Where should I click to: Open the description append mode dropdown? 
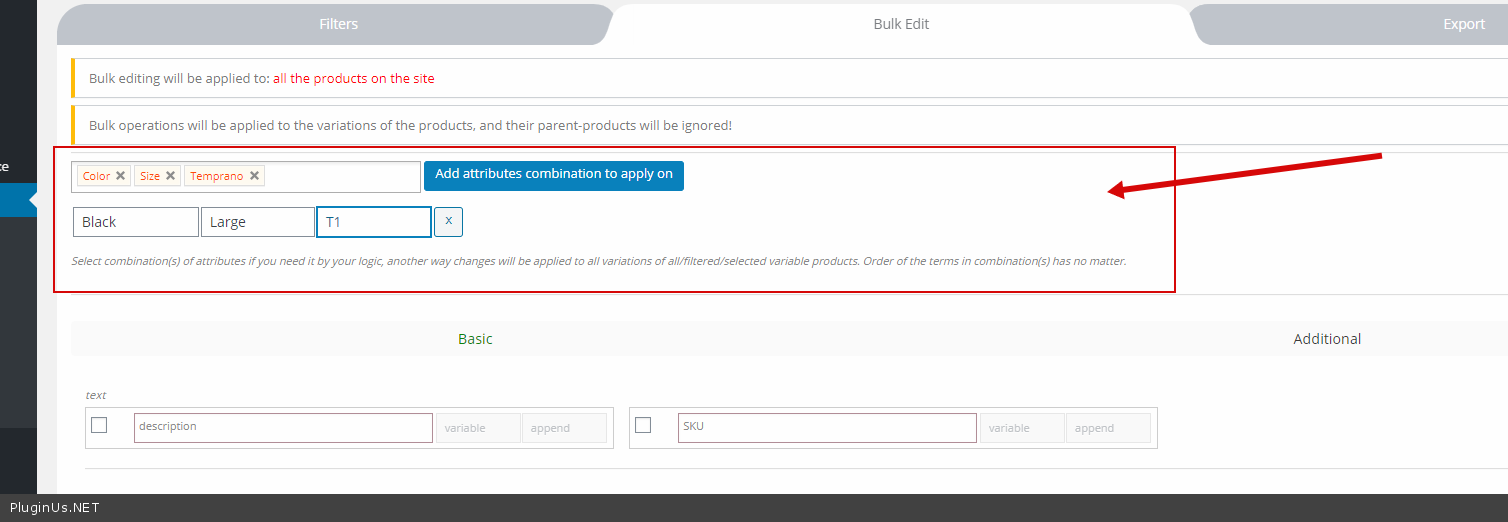[x=564, y=428]
